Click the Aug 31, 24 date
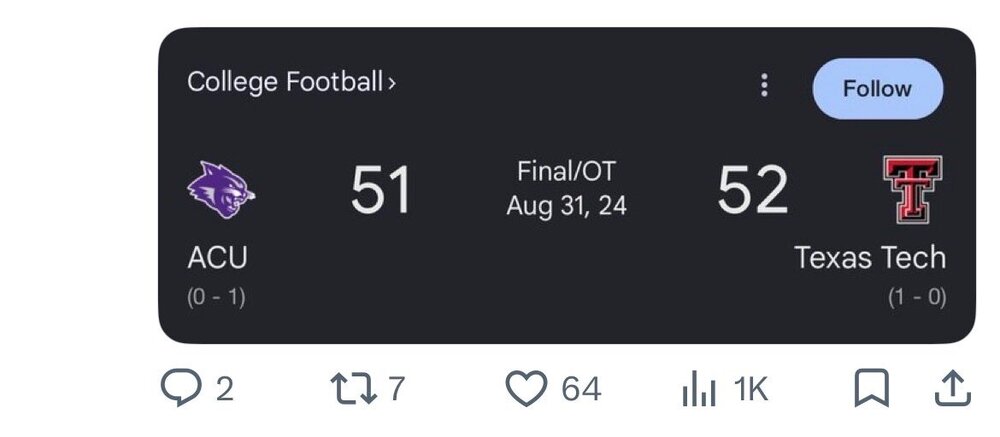The image size is (1000, 437). (566, 206)
